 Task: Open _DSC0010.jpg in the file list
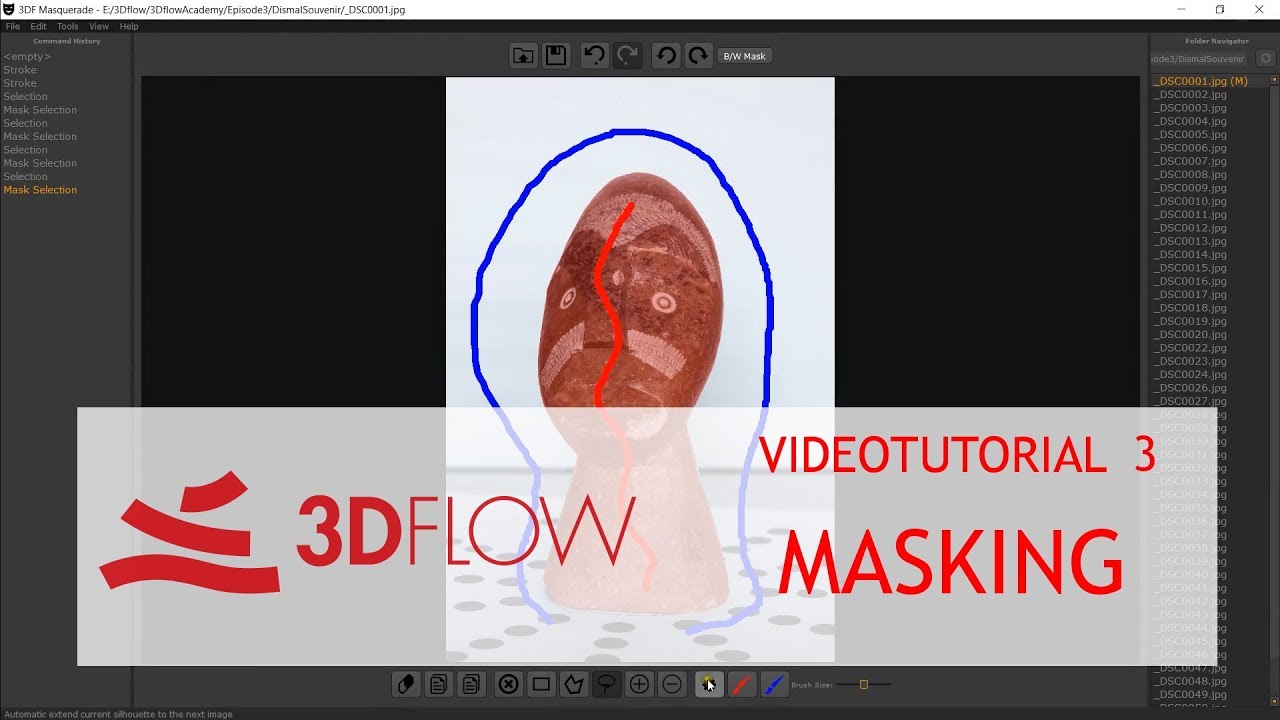[1190, 201]
